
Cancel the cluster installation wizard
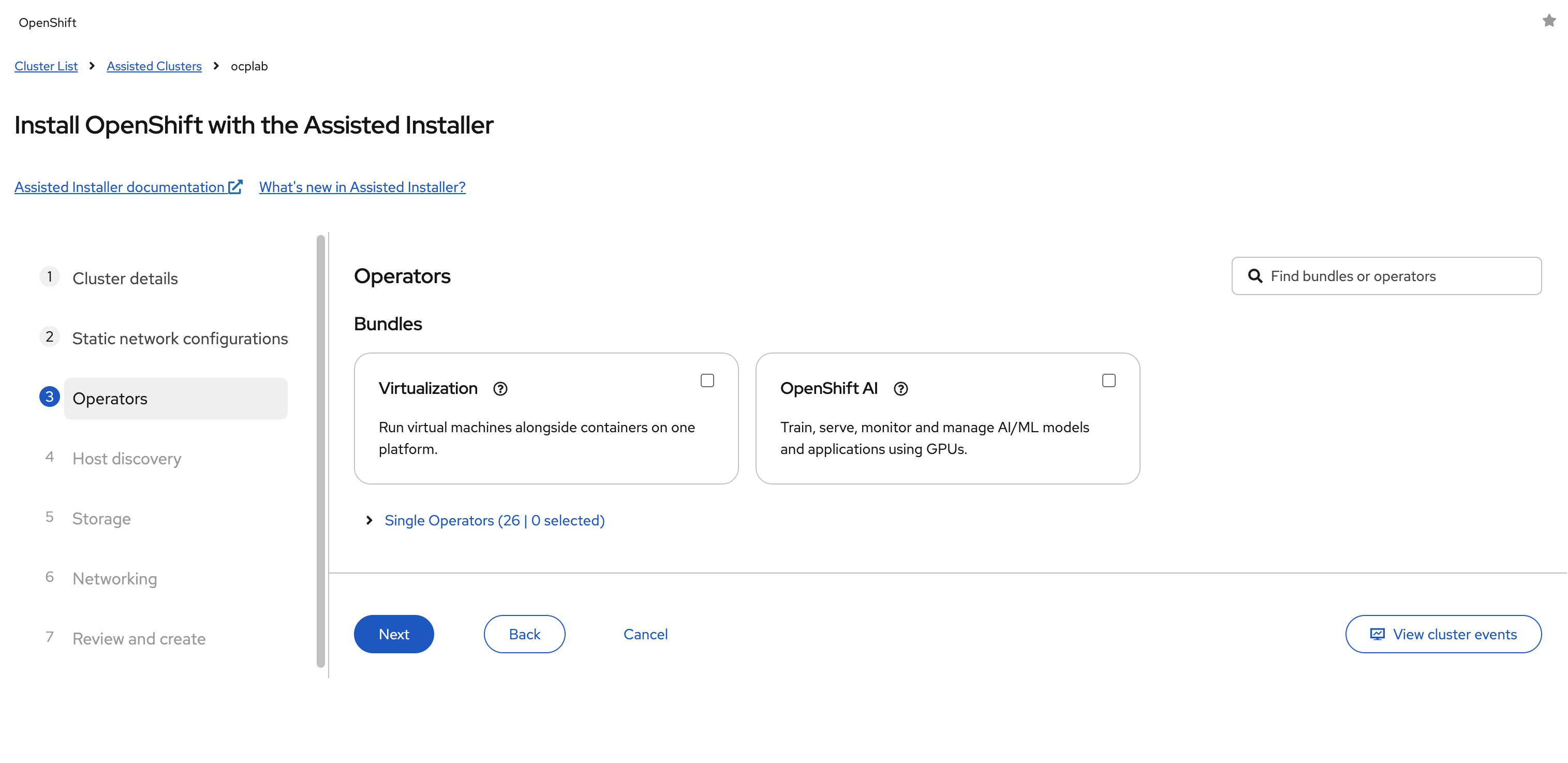(645, 634)
